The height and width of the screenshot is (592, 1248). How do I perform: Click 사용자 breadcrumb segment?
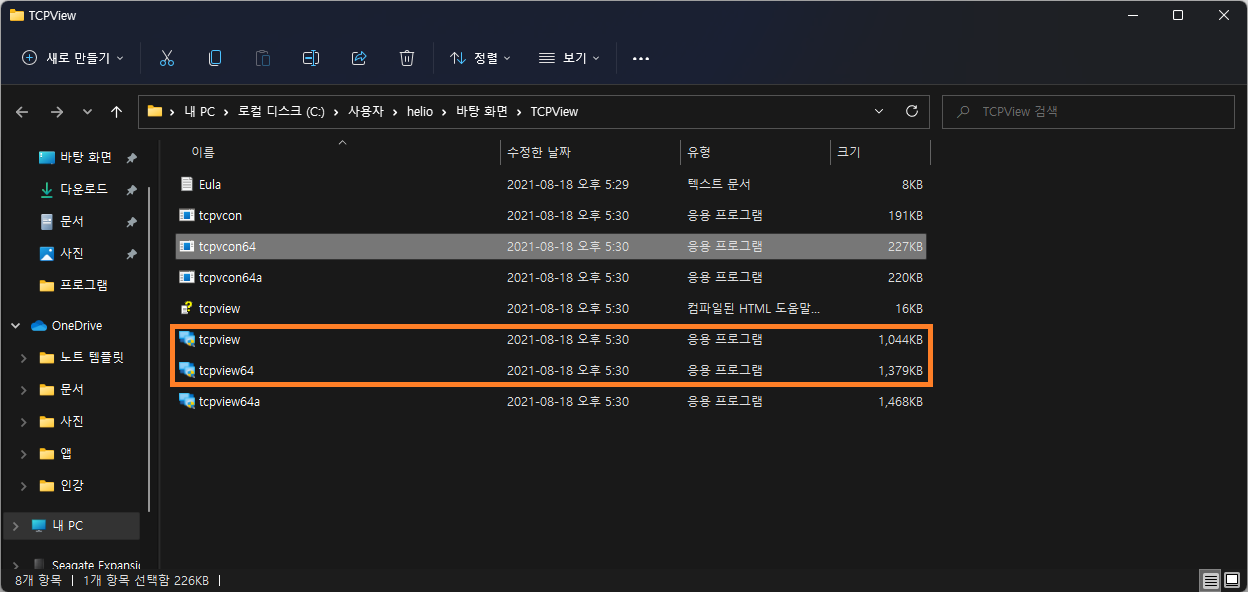click(365, 112)
